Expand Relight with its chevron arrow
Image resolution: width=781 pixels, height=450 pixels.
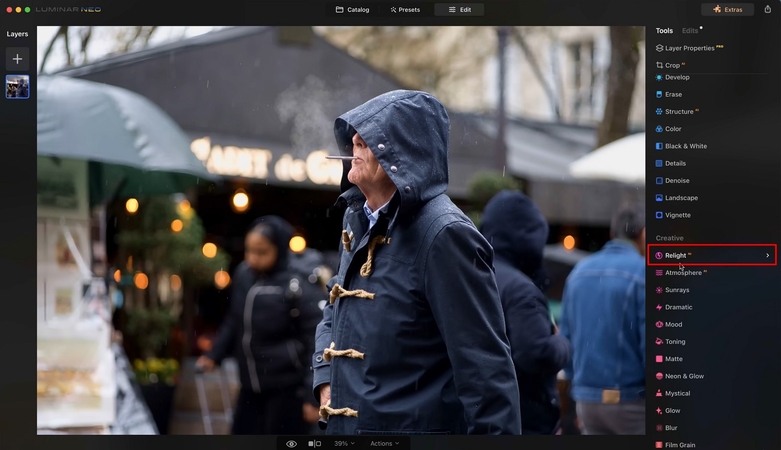(x=768, y=255)
